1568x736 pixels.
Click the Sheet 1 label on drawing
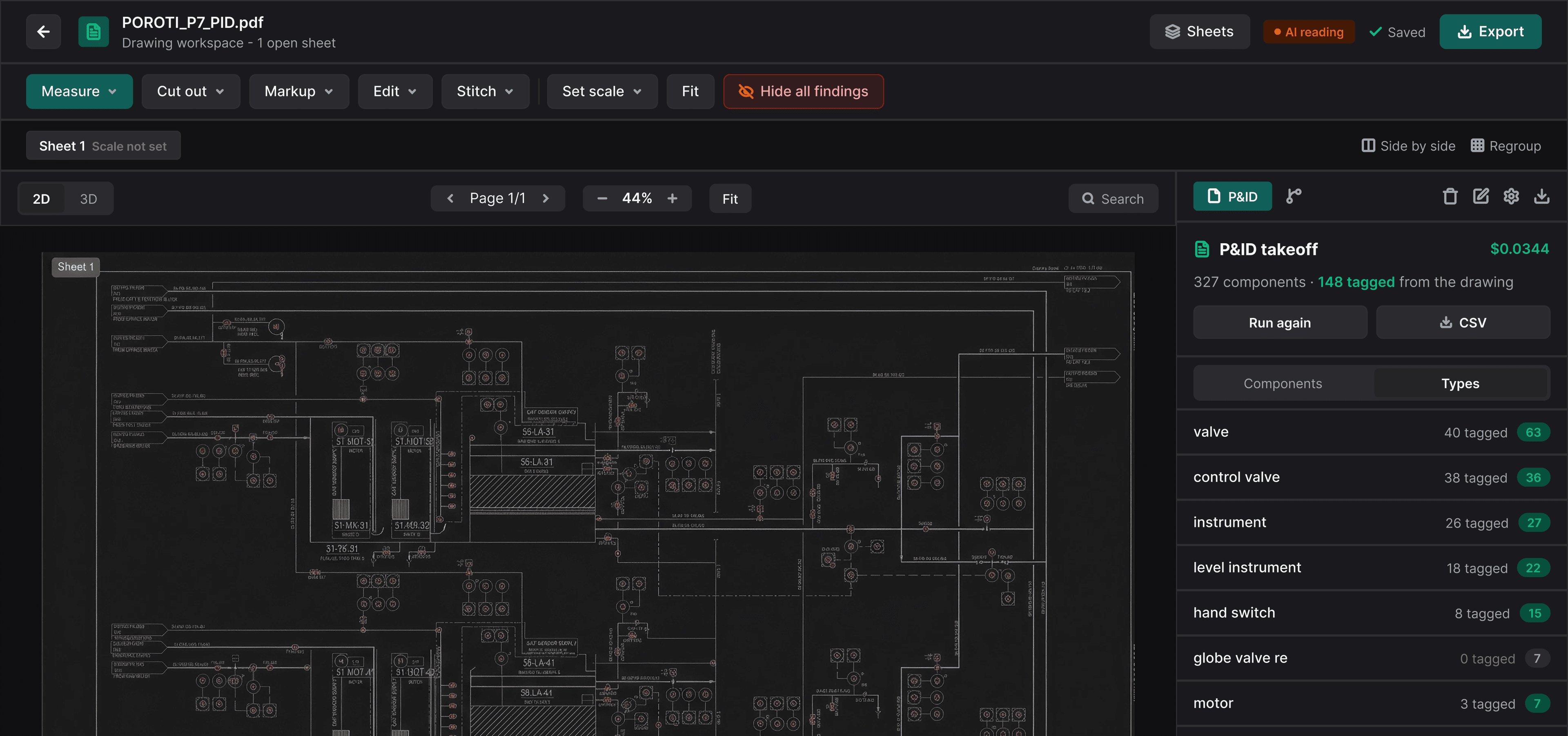tap(76, 267)
